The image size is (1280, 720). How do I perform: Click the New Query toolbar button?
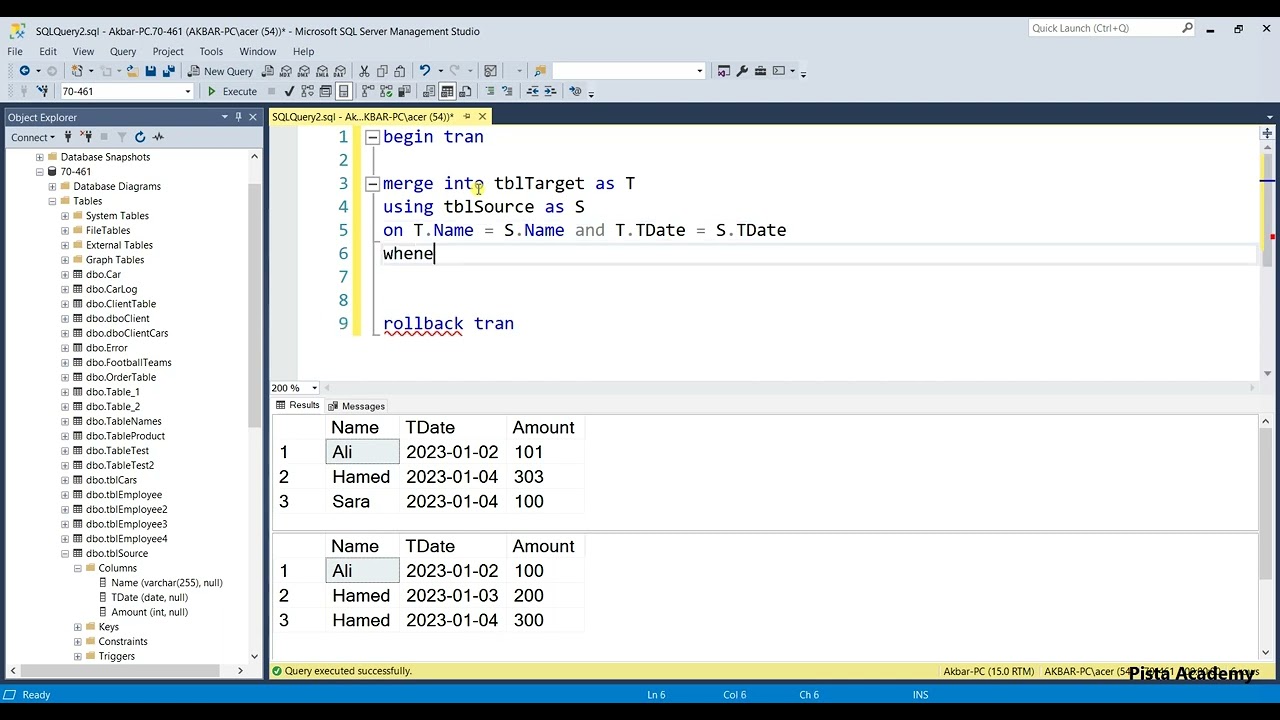221,71
